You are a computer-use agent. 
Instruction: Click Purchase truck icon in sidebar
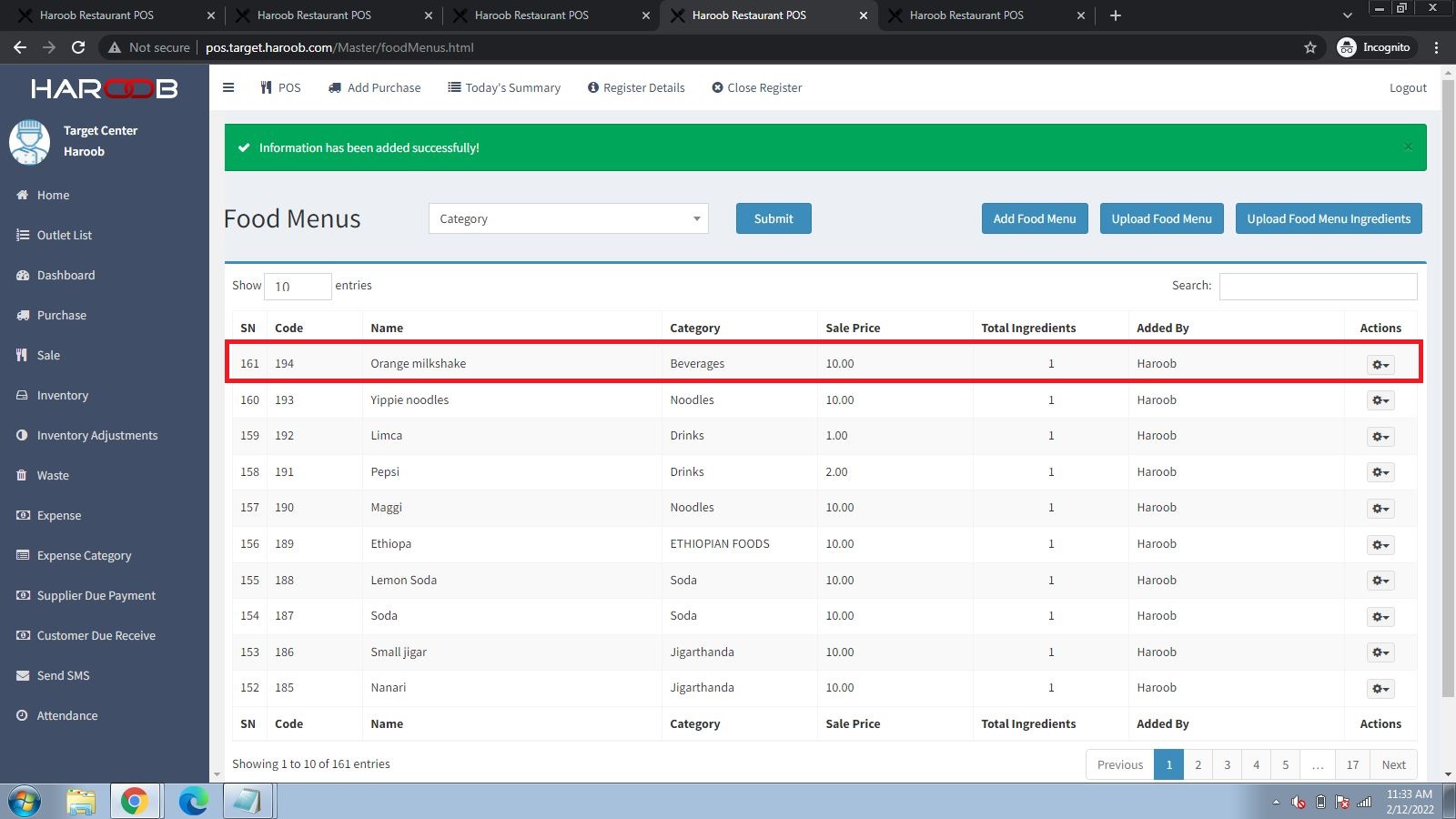[x=23, y=315]
